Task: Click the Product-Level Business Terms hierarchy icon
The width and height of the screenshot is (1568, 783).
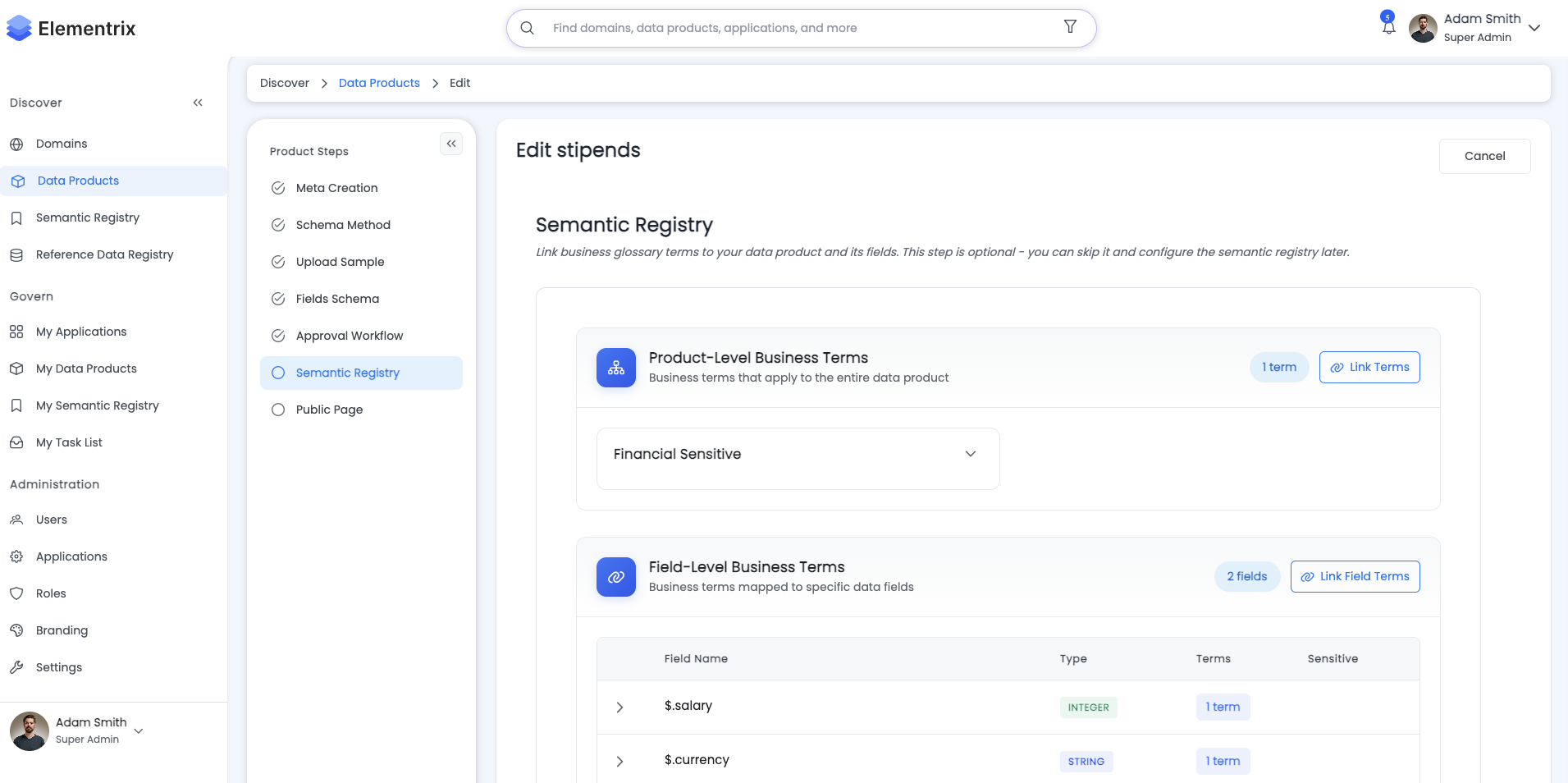Action: click(x=615, y=368)
